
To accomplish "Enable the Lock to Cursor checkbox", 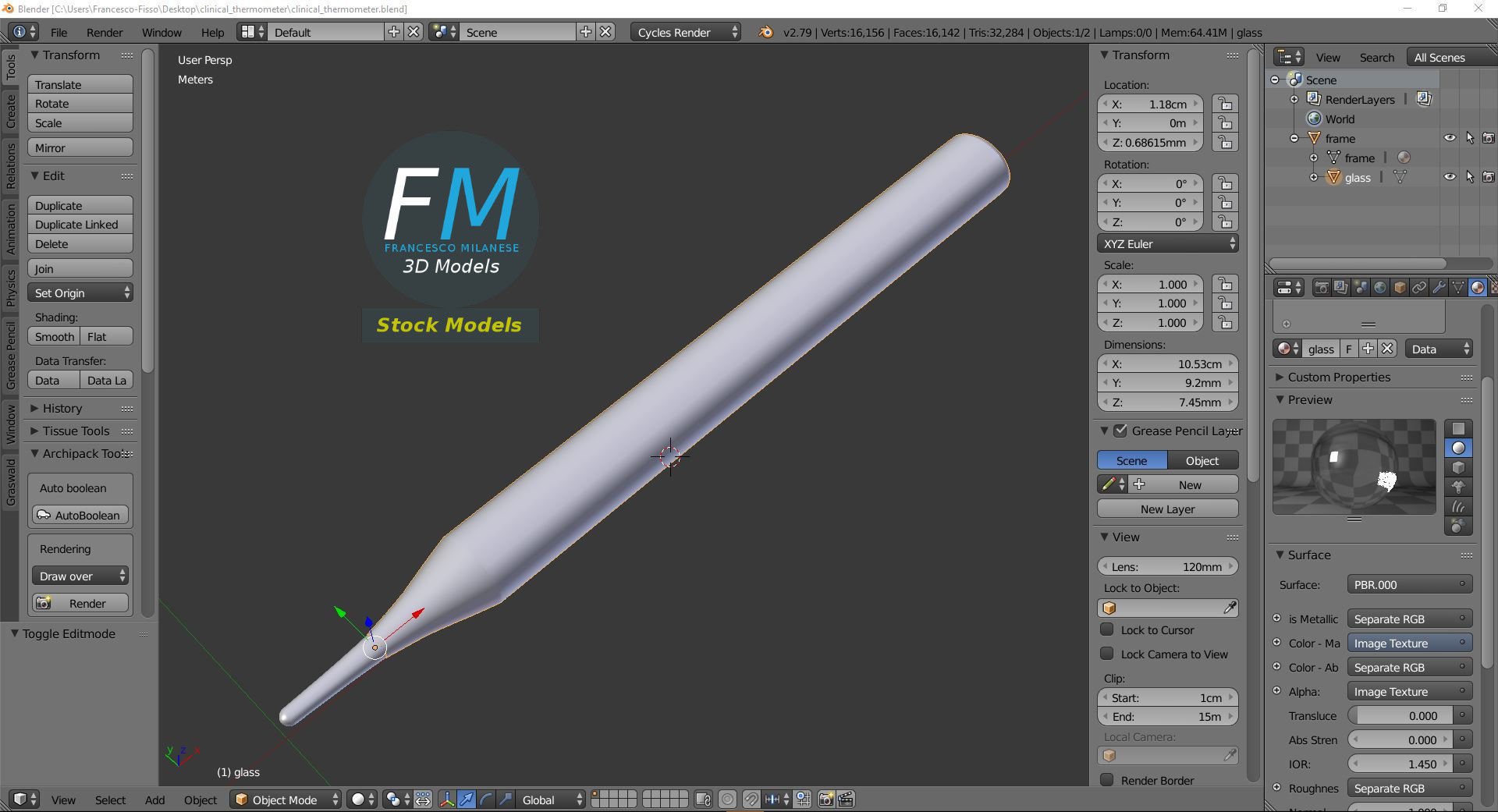I will 1106,629.
